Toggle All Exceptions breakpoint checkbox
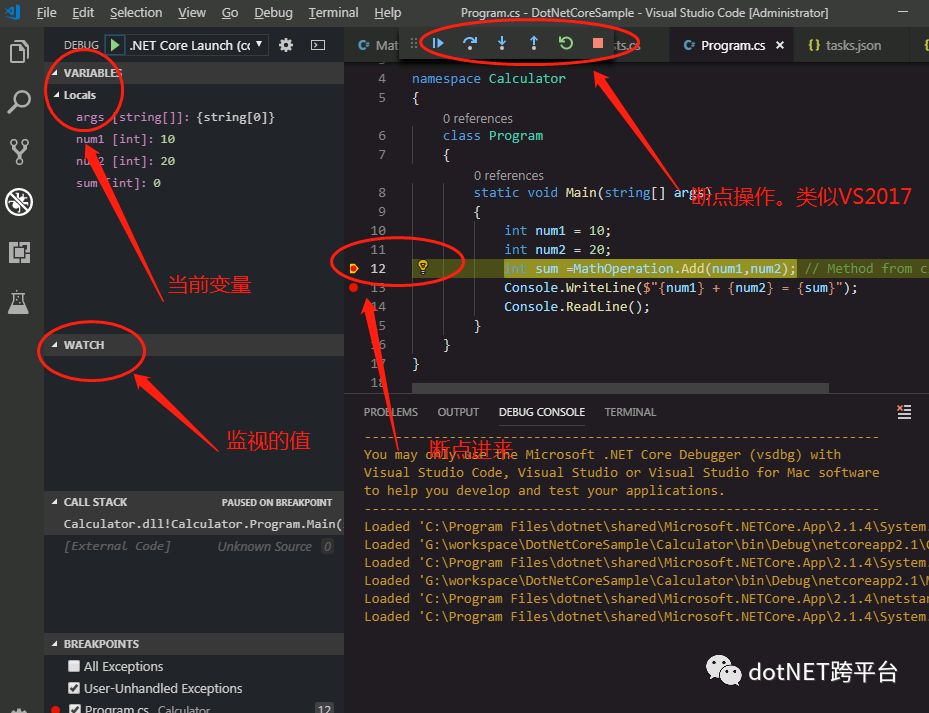Viewport: 929px width, 713px height. tap(74, 666)
